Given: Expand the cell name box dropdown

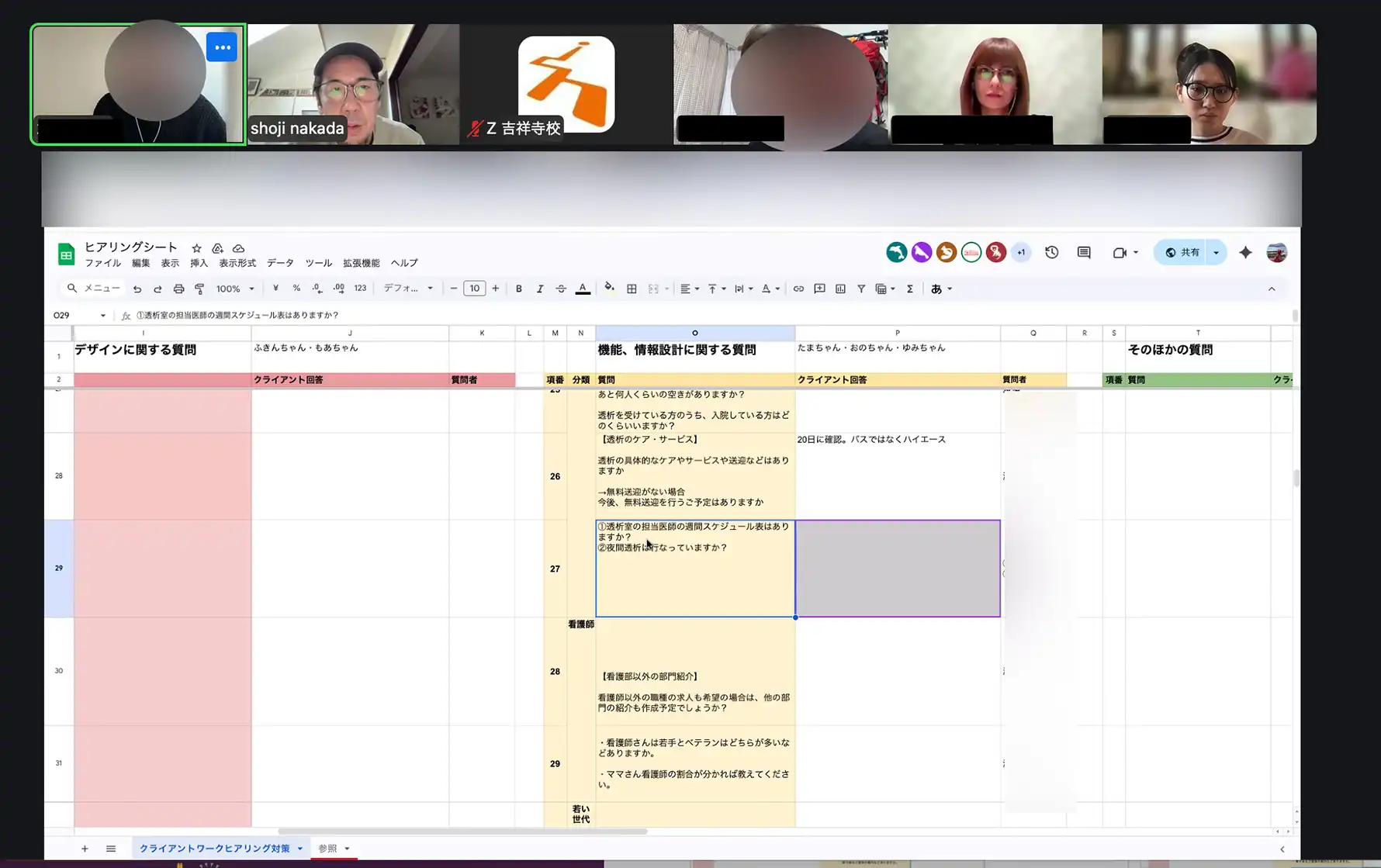Looking at the screenshot, I should click(x=102, y=316).
